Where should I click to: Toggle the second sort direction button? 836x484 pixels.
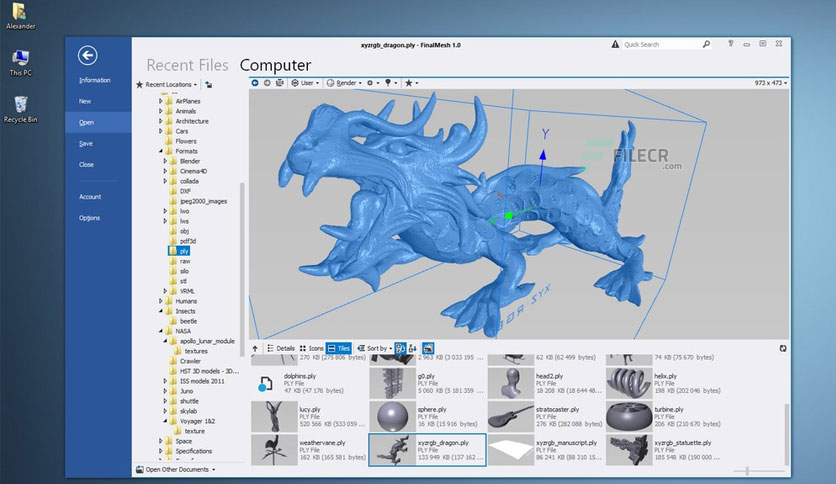412,349
